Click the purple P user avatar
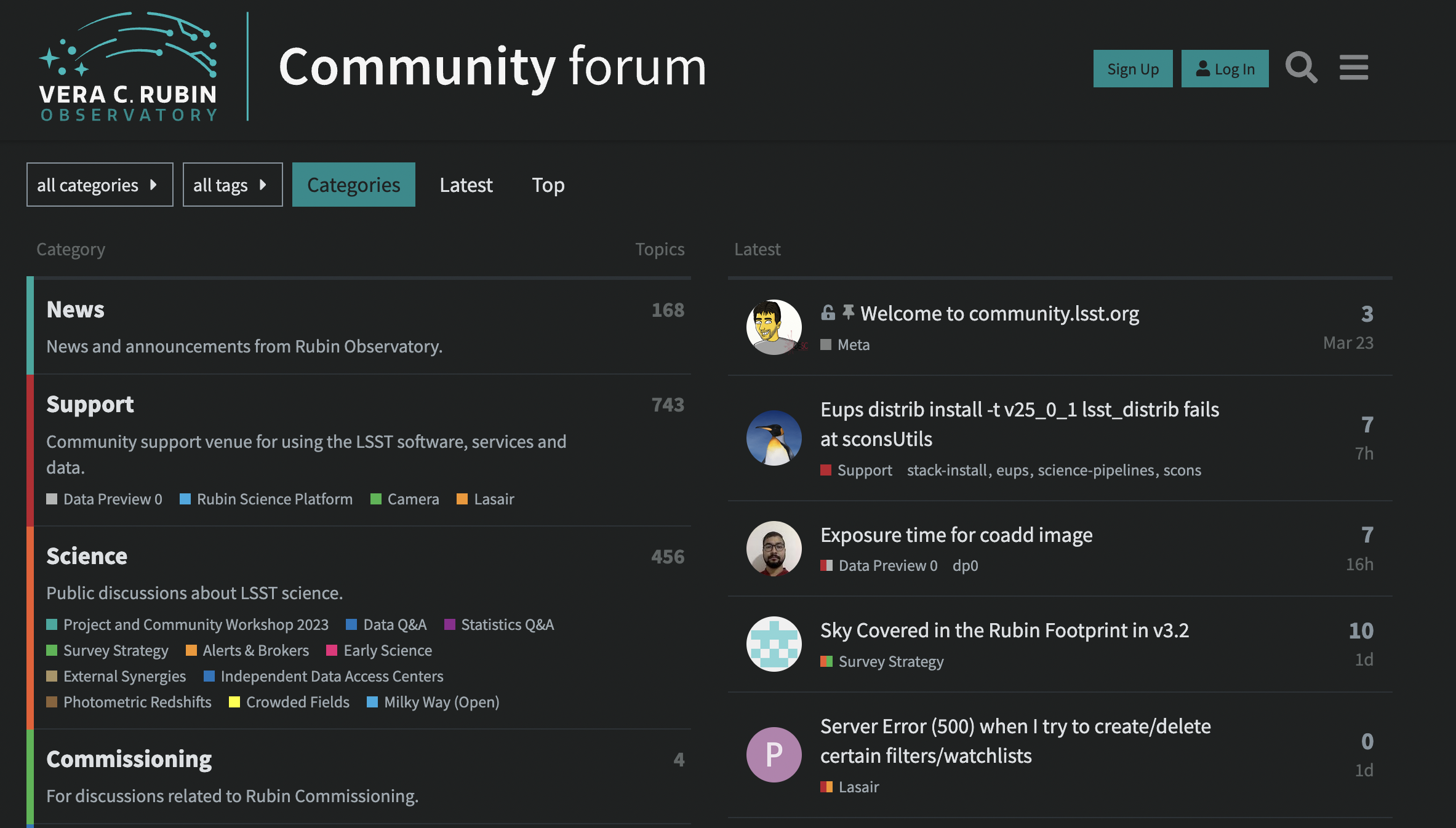The height and width of the screenshot is (828, 1456). [774, 754]
